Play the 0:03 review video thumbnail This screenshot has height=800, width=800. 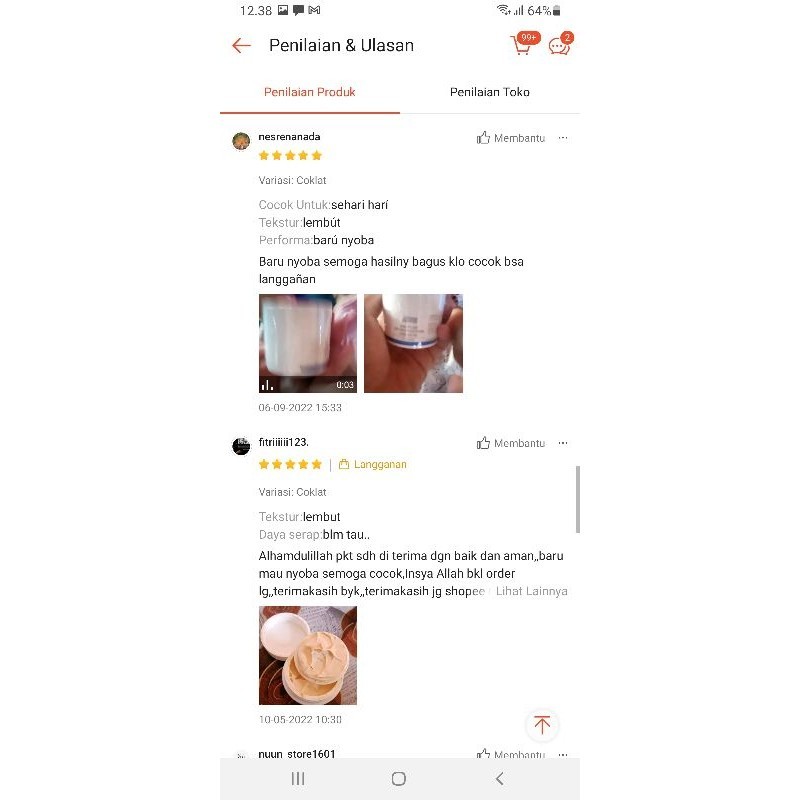coord(308,343)
